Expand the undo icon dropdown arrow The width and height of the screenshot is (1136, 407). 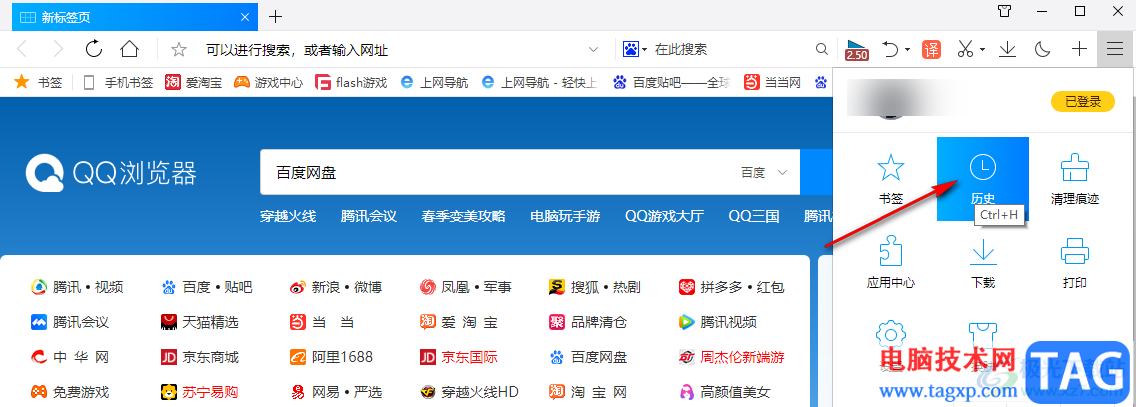pos(907,50)
